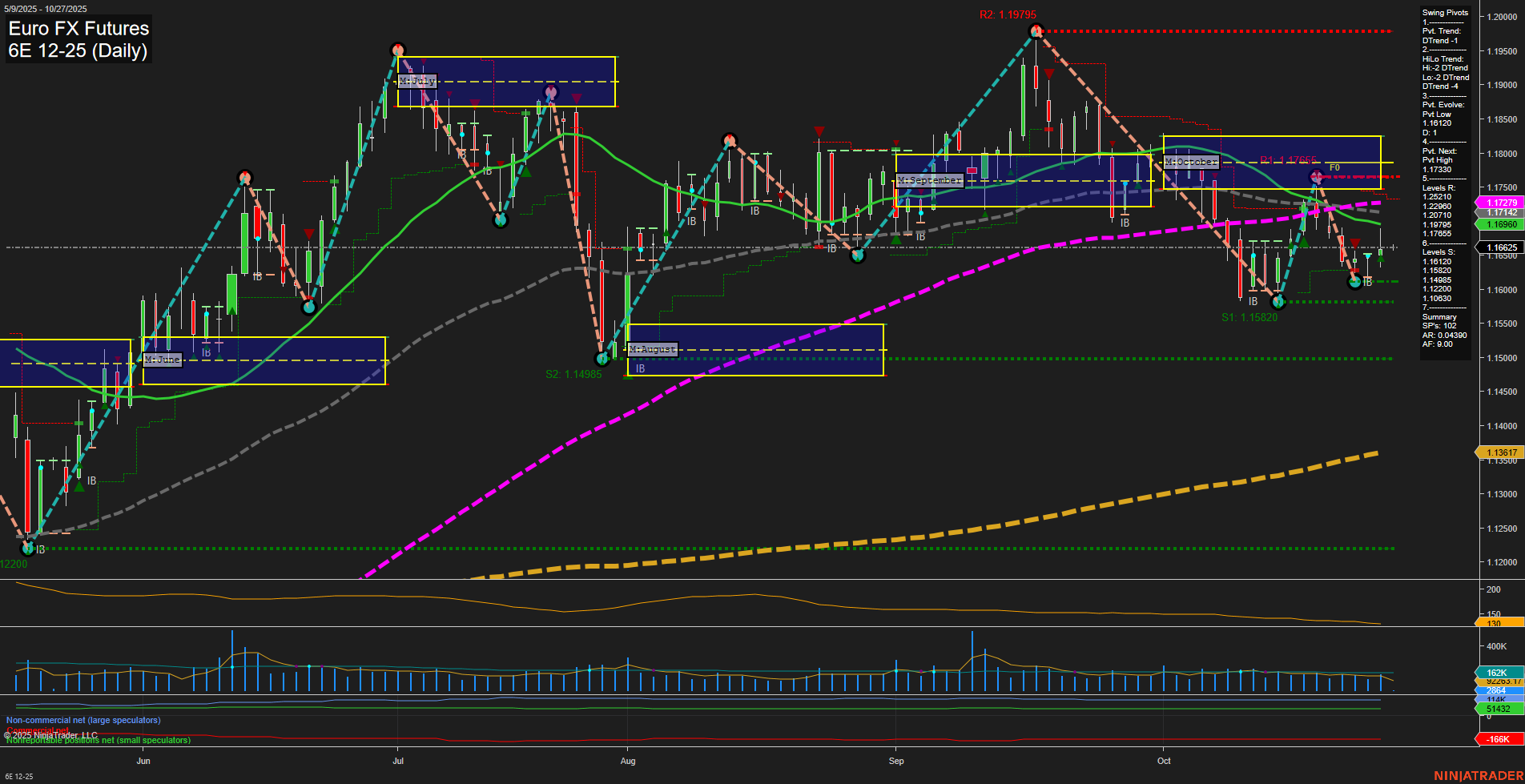
Task: Toggle the Non-commercial net plot legend
Action: tap(82, 719)
